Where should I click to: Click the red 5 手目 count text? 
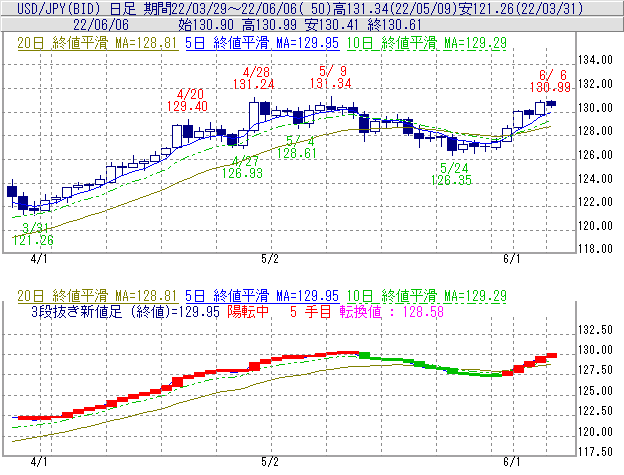(x=310, y=311)
